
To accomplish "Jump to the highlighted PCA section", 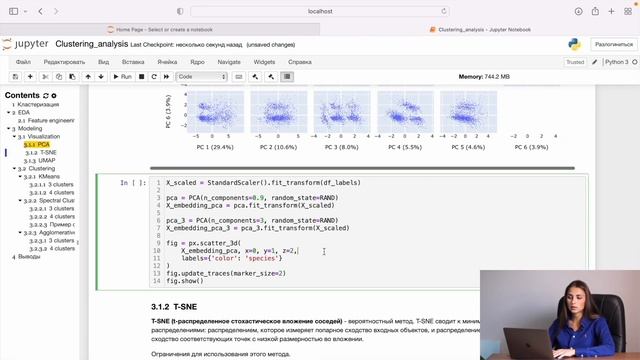I will pos(37,144).
